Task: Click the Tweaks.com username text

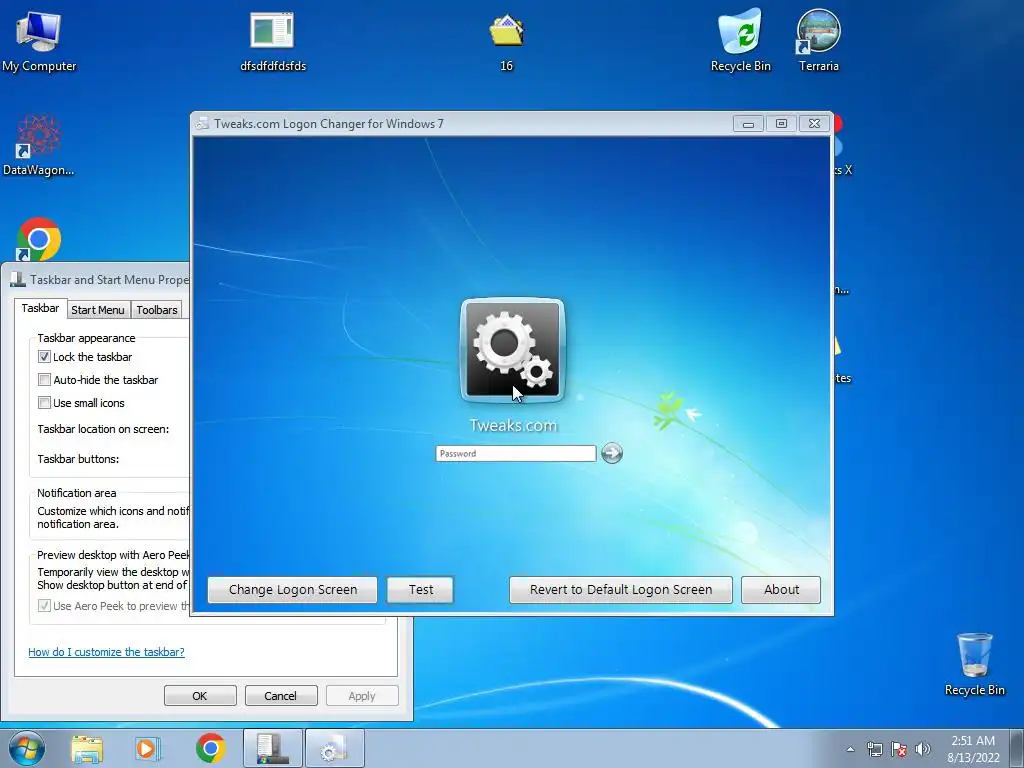Action: click(513, 425)
